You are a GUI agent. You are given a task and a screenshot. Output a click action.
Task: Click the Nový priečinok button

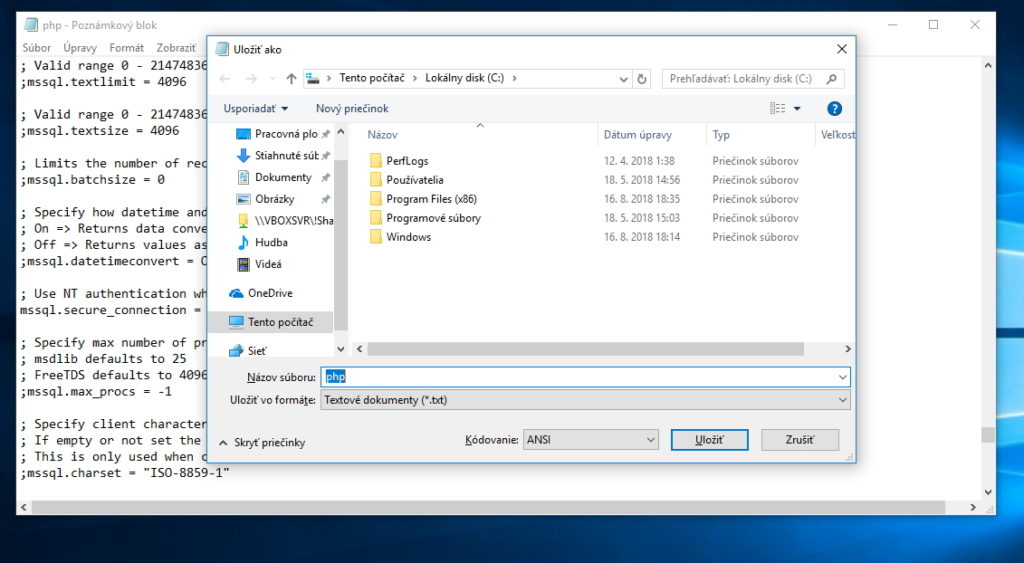coord(352,108)
